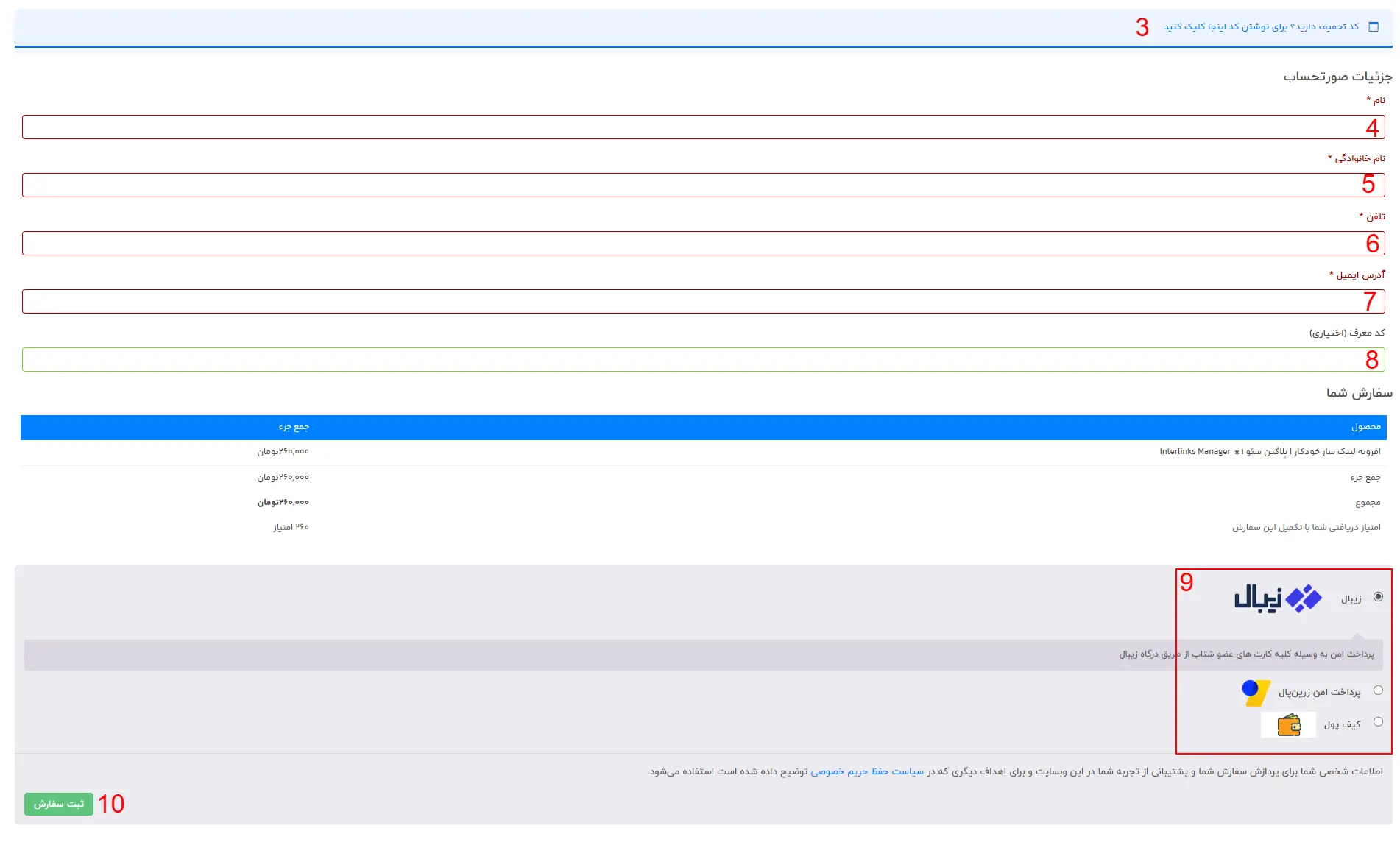Choose the Zarinpal (زرین‌پال) secure payment radio button

(1378, 690)
